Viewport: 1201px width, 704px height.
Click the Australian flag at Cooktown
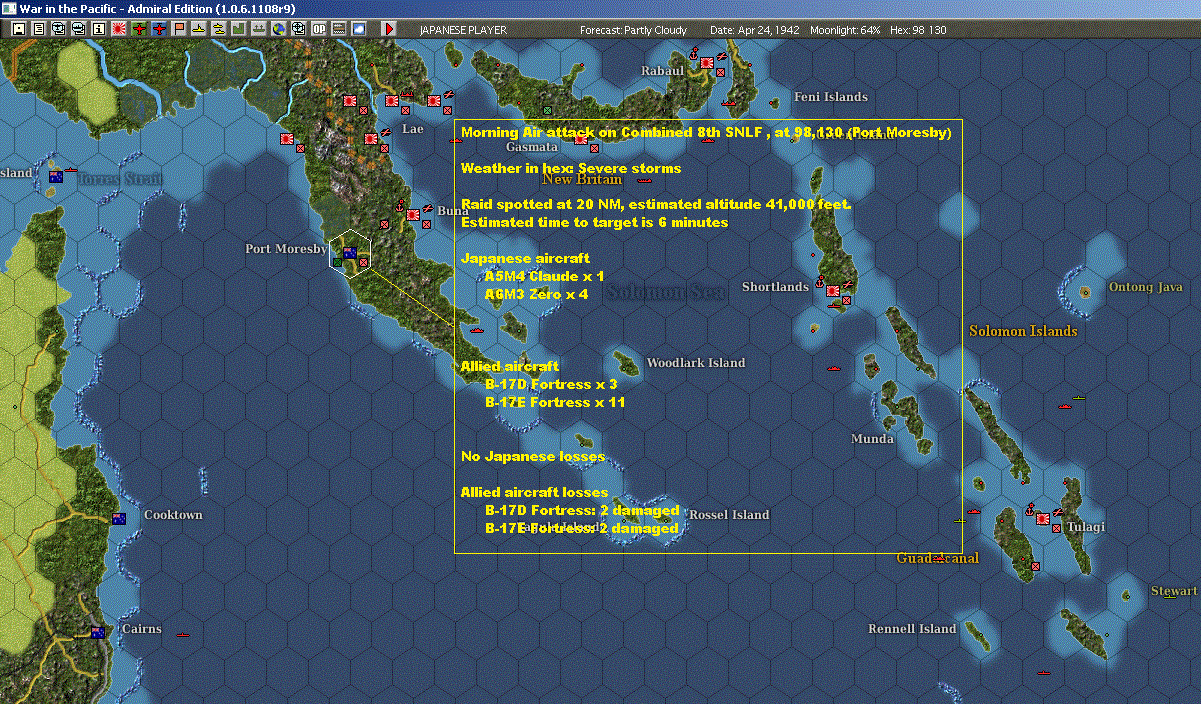click(119, 518)
